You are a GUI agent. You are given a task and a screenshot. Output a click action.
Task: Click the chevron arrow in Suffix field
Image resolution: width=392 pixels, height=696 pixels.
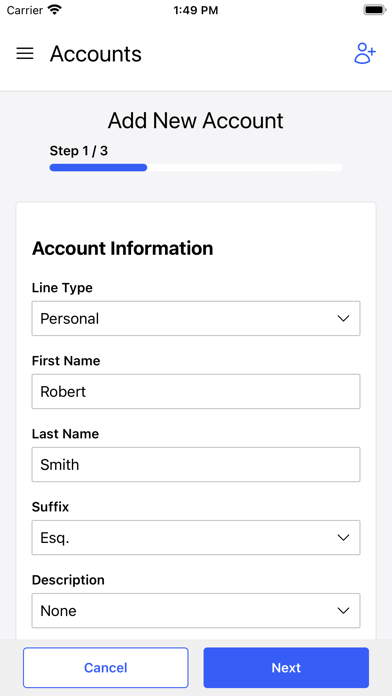pos(343,538)
